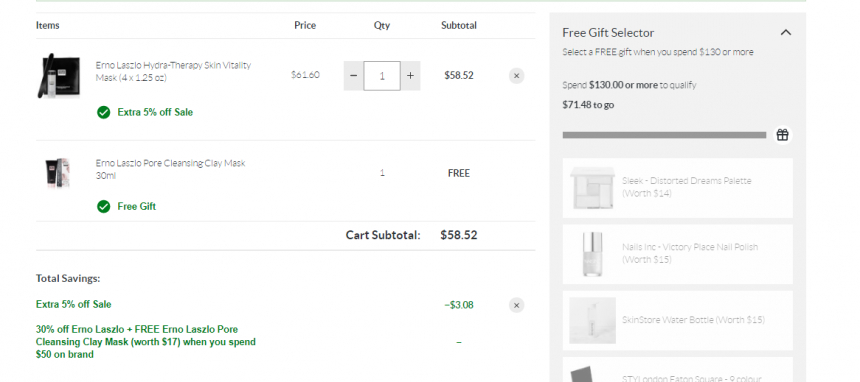Select Sleek Distorted Dreams Palette free gift
Image resolution: width=860 pixels, height=382 pixels.
point(677,188)
